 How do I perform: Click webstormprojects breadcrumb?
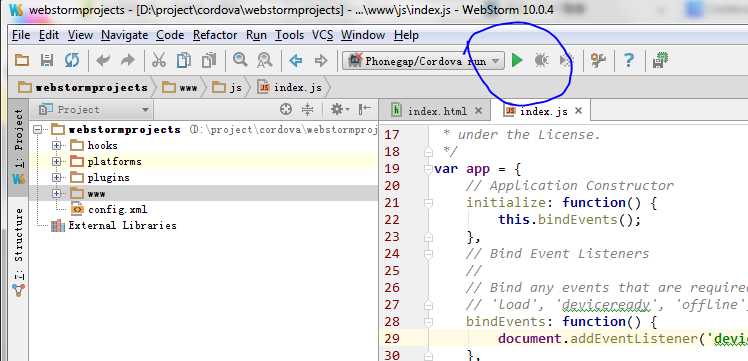[83, 88]
